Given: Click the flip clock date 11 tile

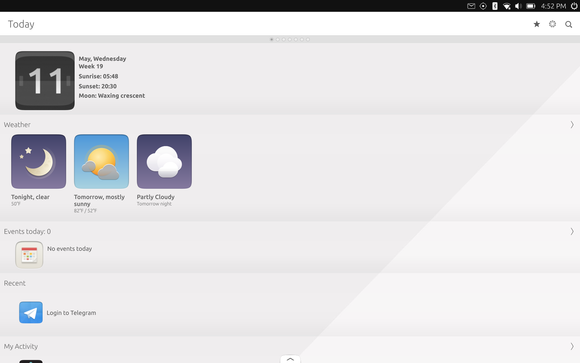Looking at the screenshot, I should [45, 80].
